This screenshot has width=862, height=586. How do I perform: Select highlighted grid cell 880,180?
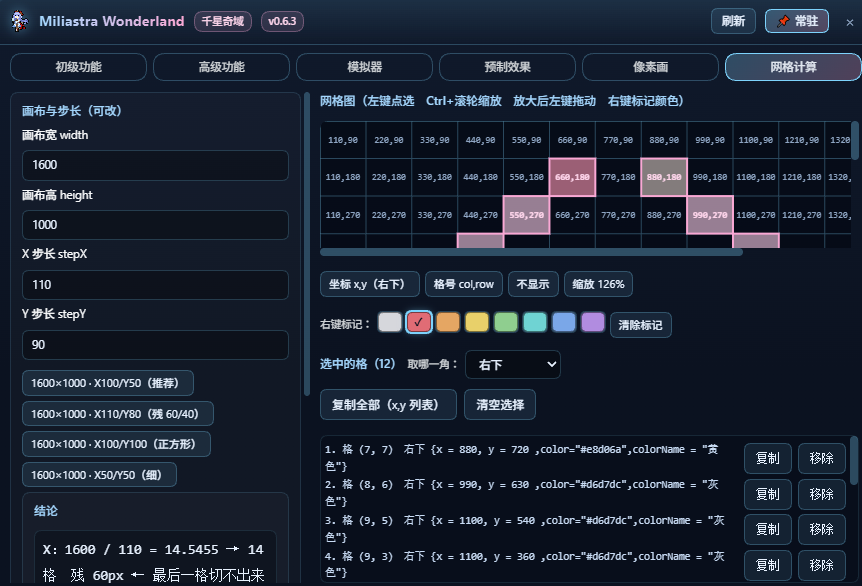point(664,177)
